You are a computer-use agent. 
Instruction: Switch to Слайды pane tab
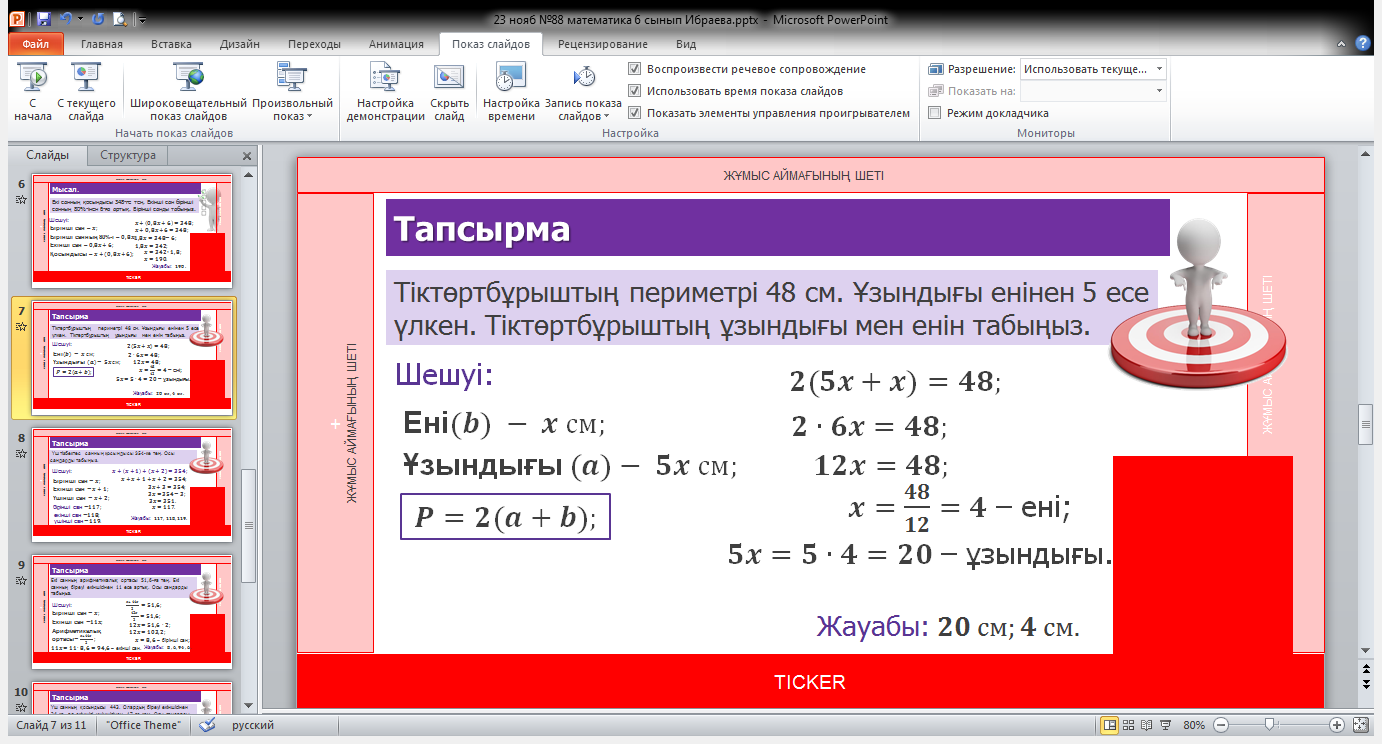pyautogui.click(x=48, y=155)
